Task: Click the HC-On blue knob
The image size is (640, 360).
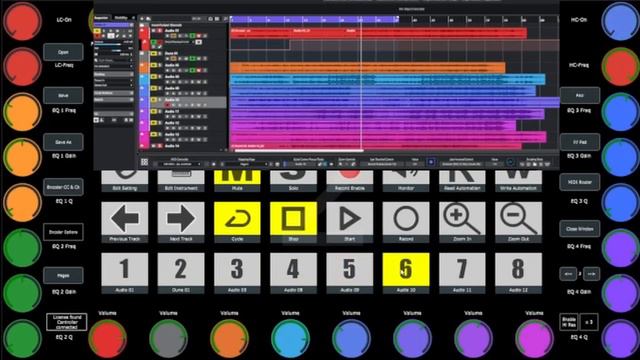Action: coord(621,20)
